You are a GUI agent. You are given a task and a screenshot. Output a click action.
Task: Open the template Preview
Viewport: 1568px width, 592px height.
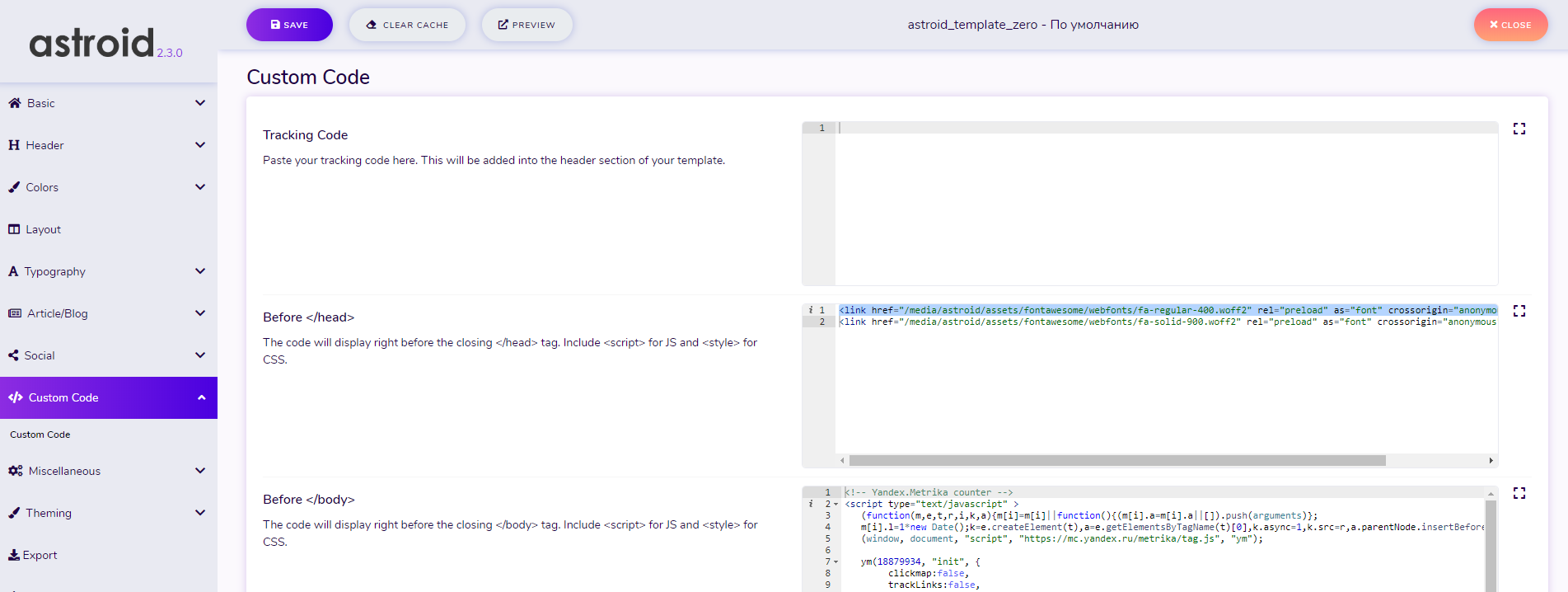click(527, 25)
